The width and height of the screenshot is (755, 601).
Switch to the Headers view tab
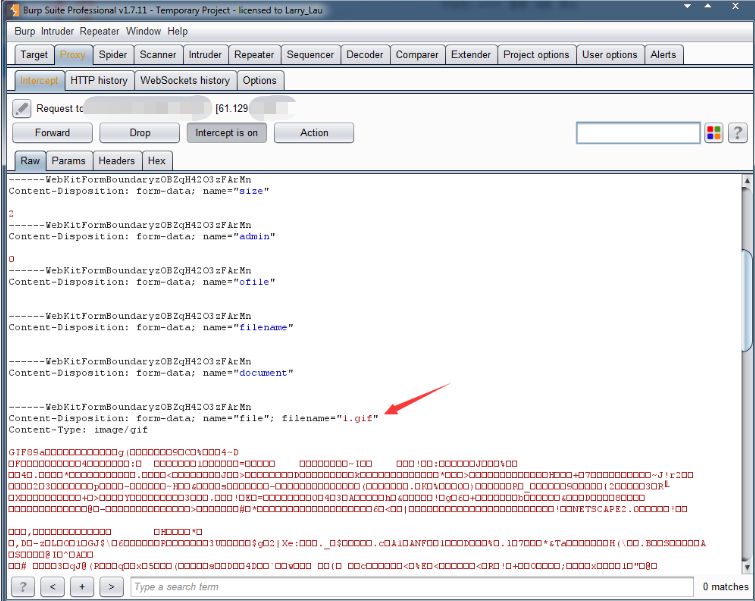pos(117,161)
